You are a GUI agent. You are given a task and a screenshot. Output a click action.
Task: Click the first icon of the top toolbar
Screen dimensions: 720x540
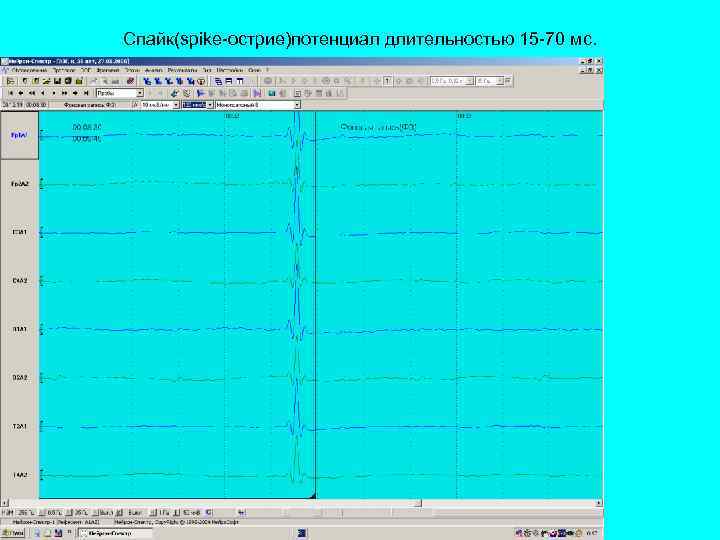click(11, 81)
